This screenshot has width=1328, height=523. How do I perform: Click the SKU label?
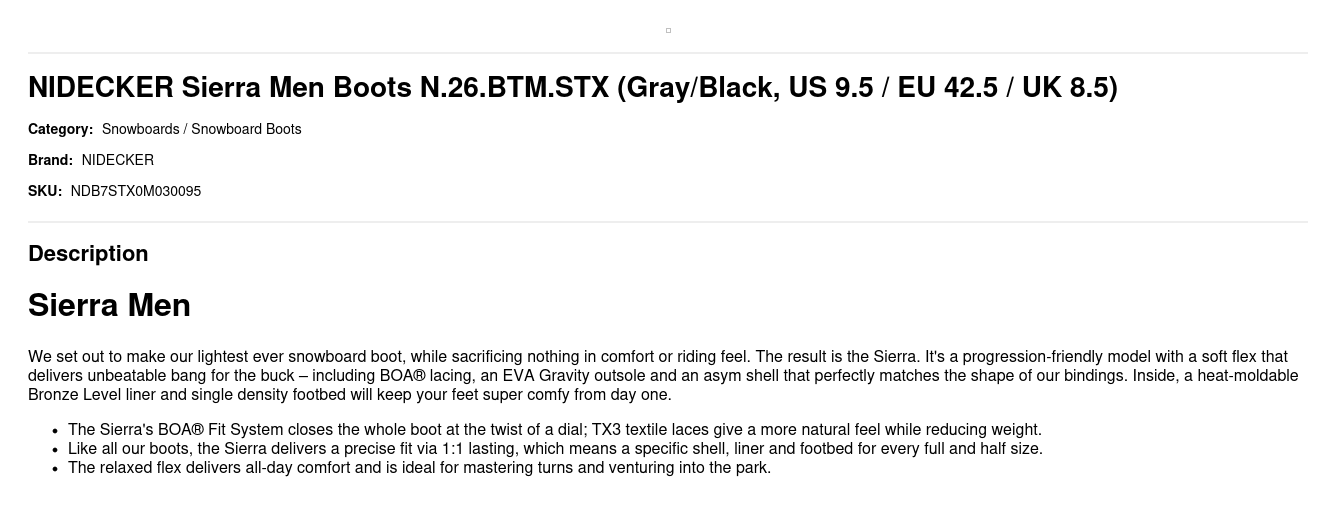45,191
